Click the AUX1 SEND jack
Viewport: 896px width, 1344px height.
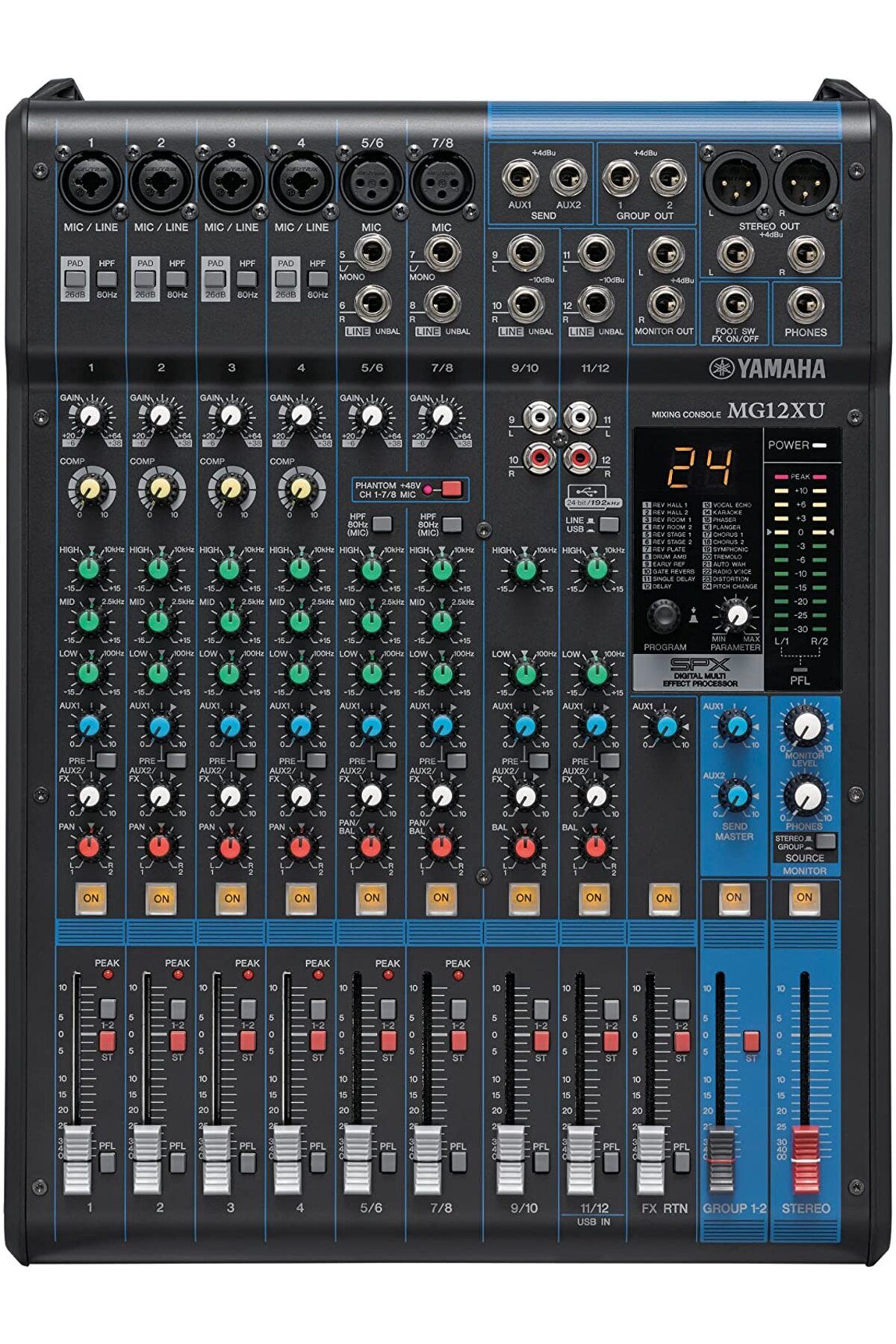(x=520, y=178)
